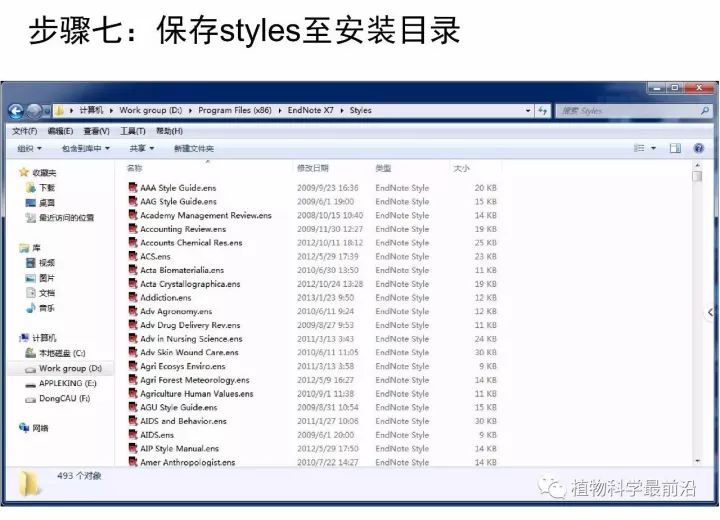The width and height of the screenshot is (720, 520).
Task: Select the AAA Style Guide.ens file icon
Action: coord(132,188)
